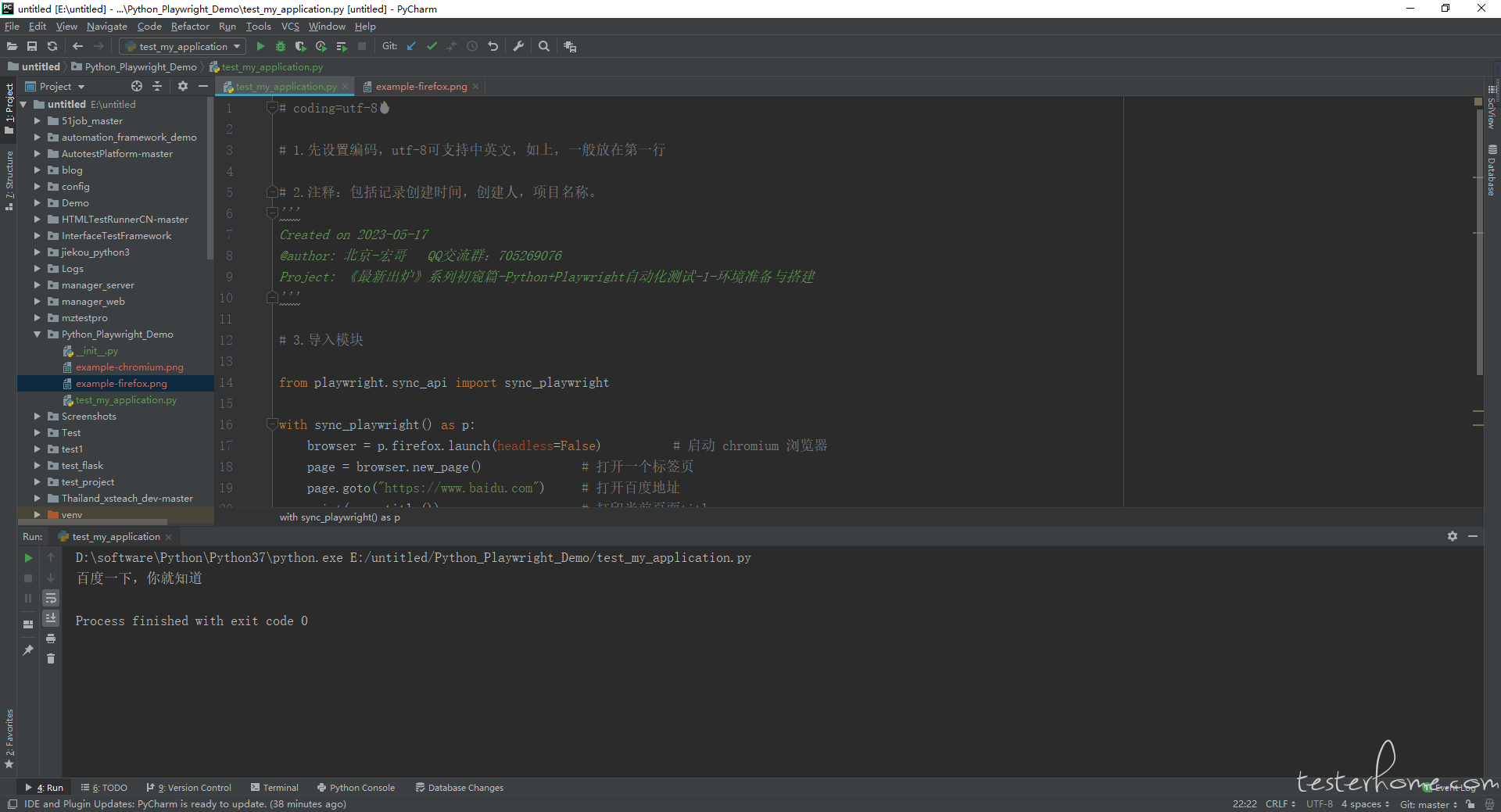
Task: Open the Refactor menu
Action: 190,27
